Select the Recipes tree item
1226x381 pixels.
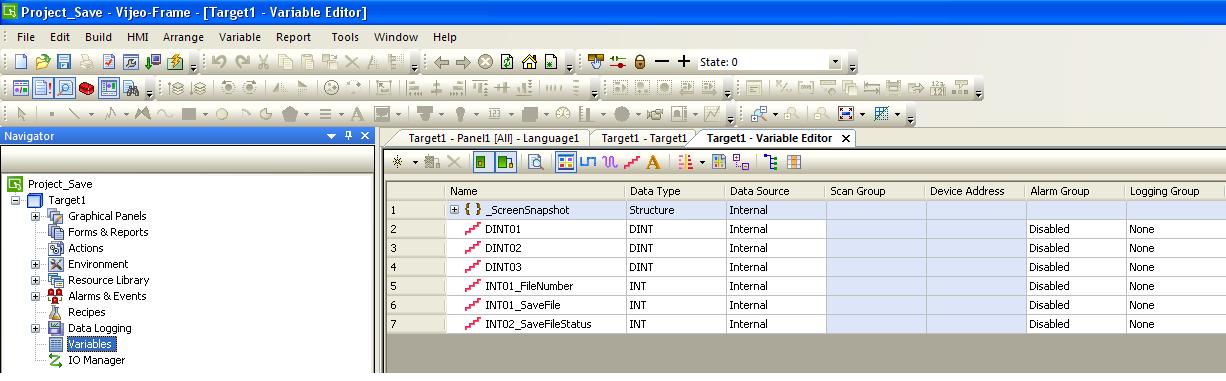[86, 312]
